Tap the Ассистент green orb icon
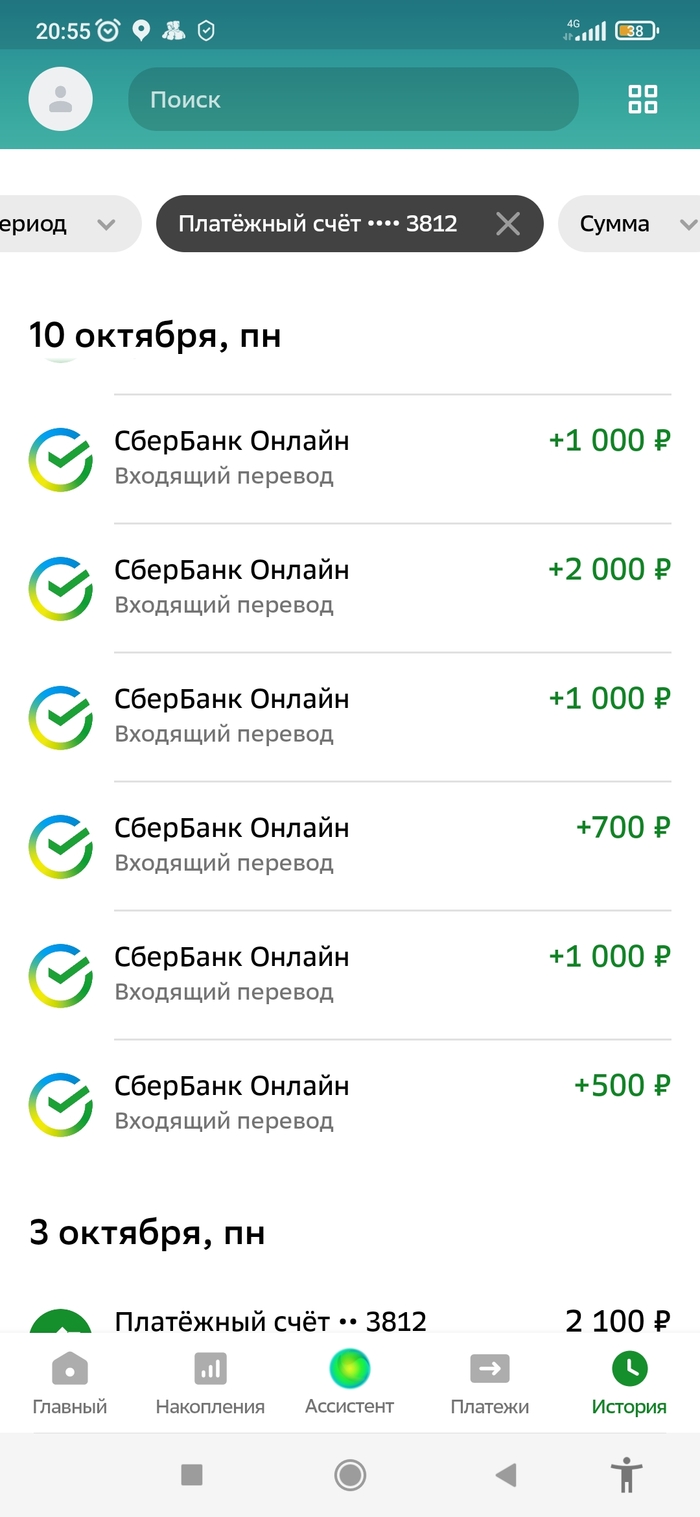 pos(350,1367)
